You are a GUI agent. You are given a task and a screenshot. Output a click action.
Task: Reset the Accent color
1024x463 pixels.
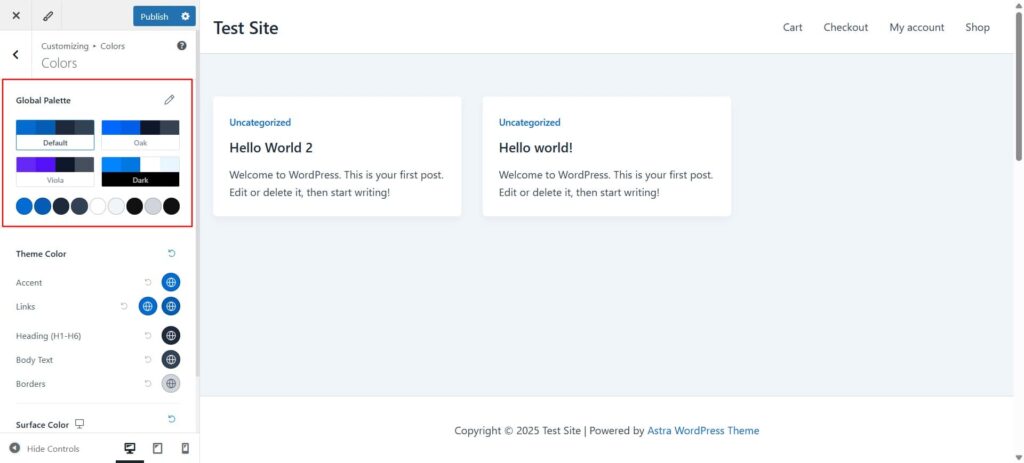[148, 283]
